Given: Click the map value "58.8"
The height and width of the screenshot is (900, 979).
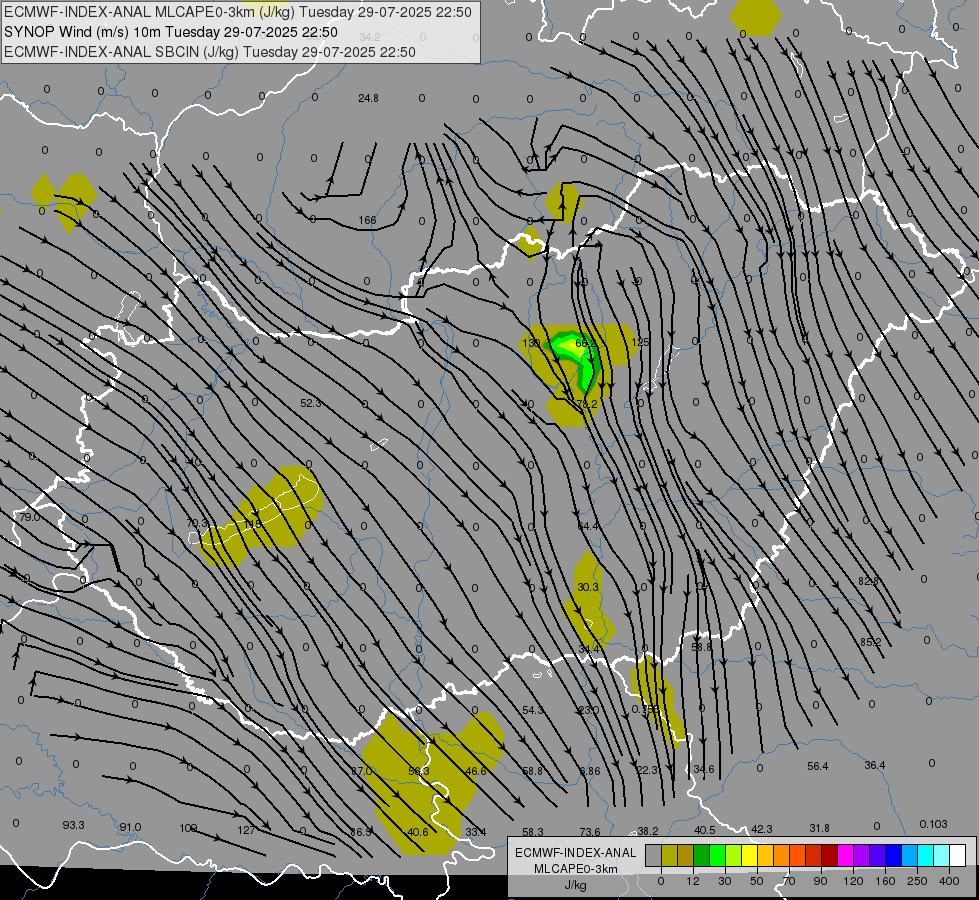Looking at the screenshot, I should (533, 771).
